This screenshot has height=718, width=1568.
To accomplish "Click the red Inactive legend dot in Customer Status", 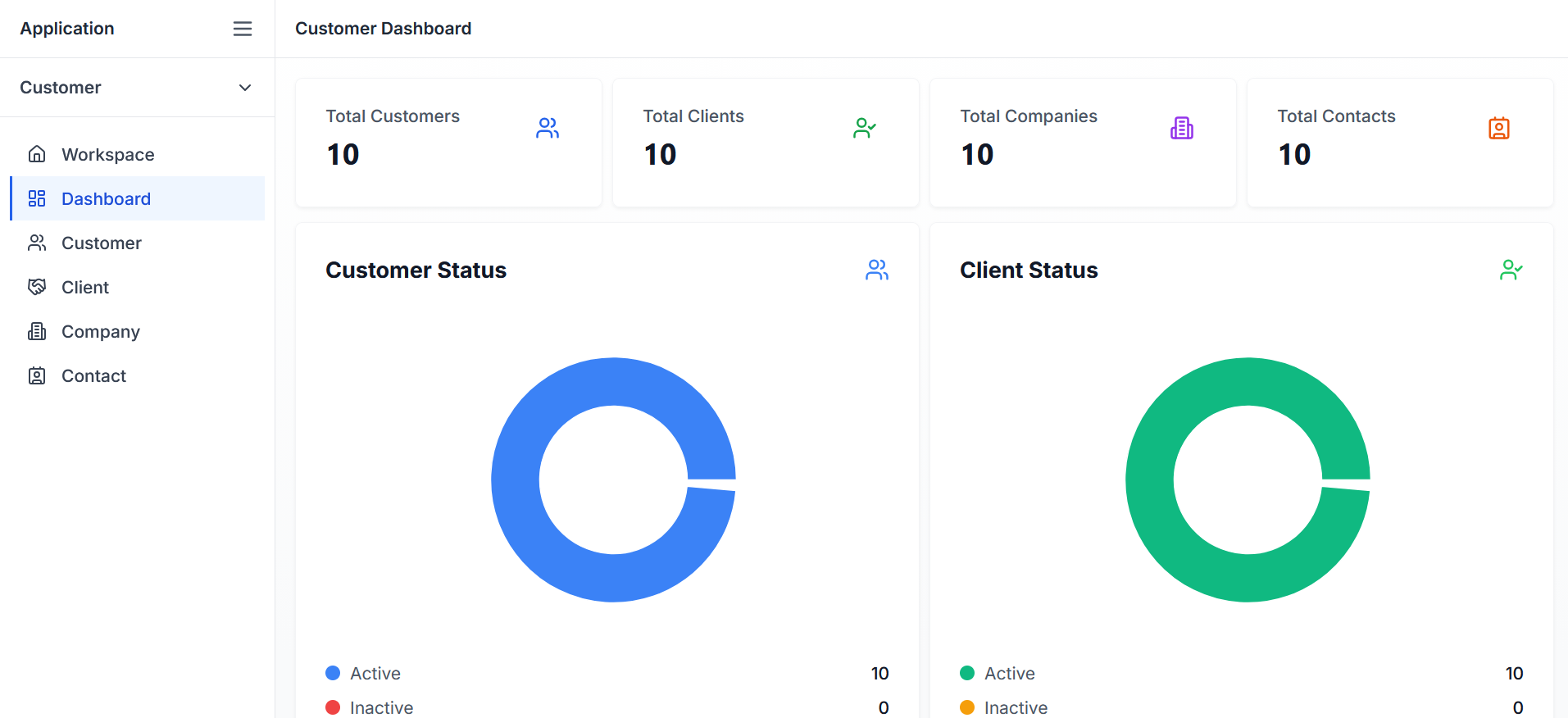I will 333,707.
